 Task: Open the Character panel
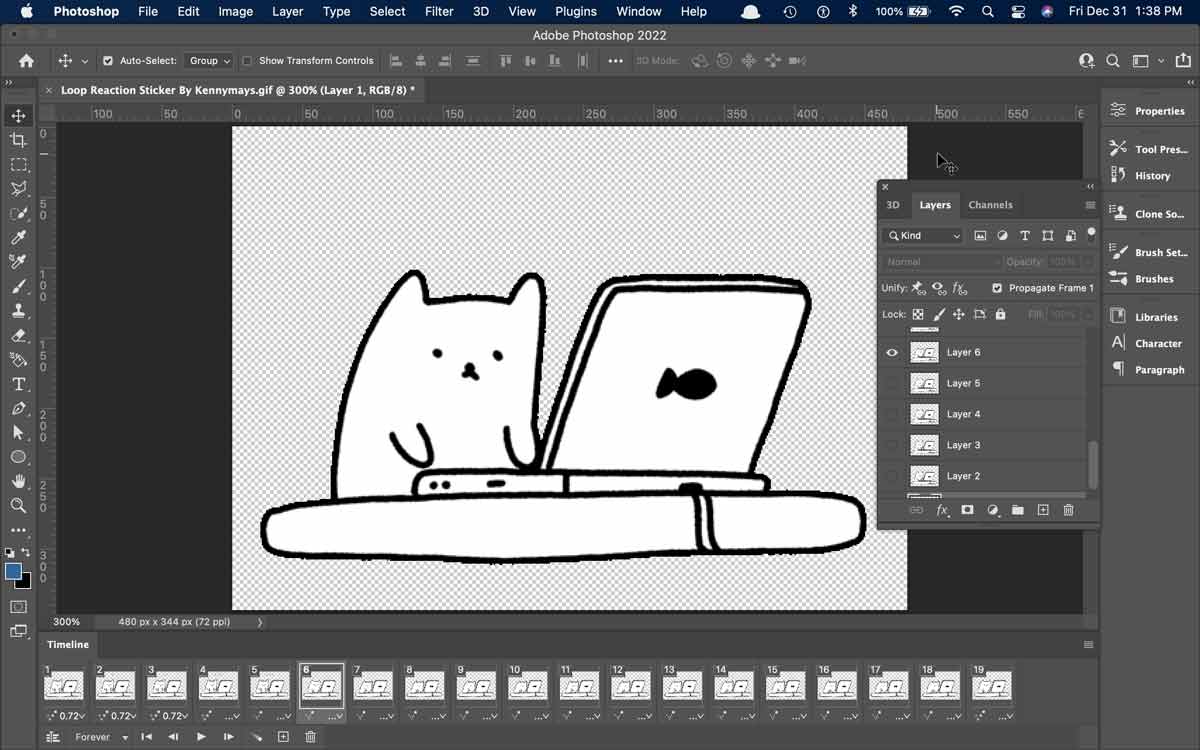[x=1146, y=343]
